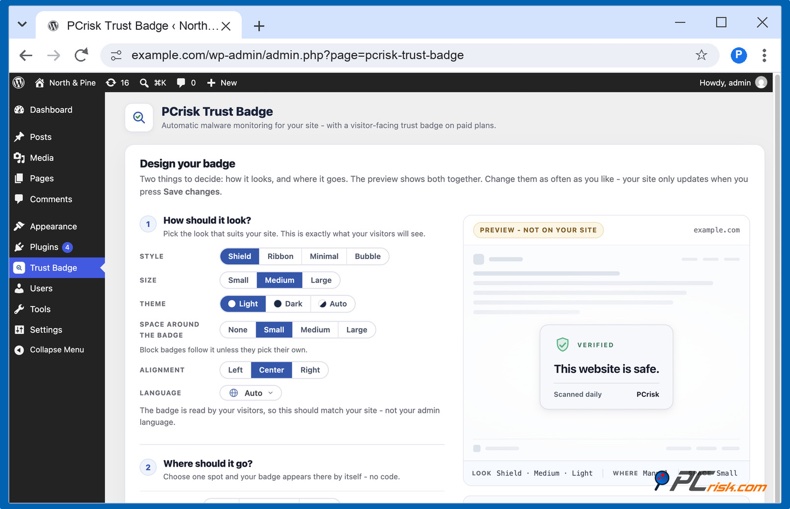Viewport: 790px width, 509px height.
Task: Open Dashboard in the sidebar
Action: pos(57,110)
